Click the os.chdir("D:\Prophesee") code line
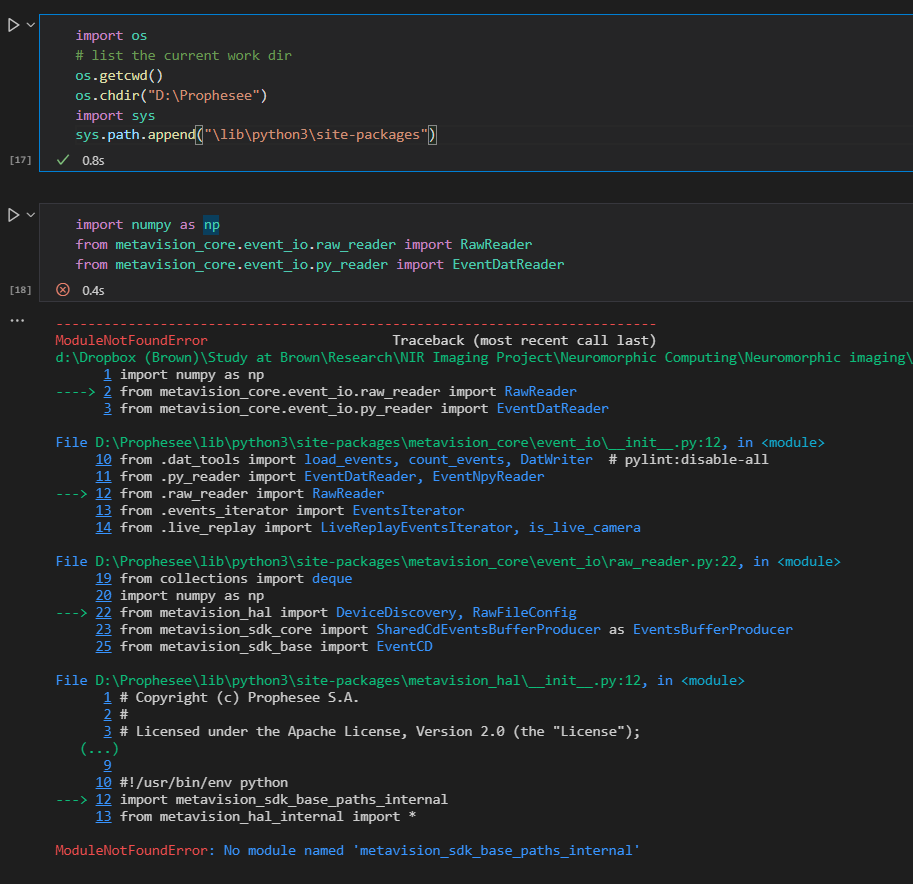 point(171,95)
